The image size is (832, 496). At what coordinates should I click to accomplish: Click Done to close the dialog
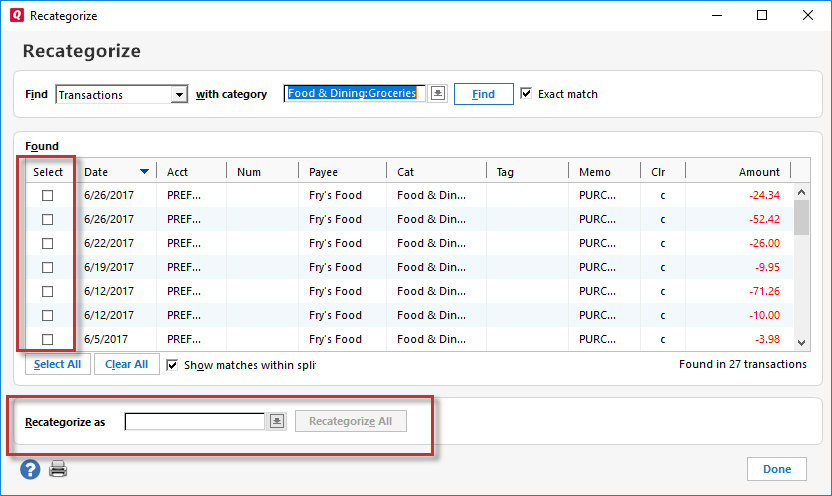coord(776,469)
